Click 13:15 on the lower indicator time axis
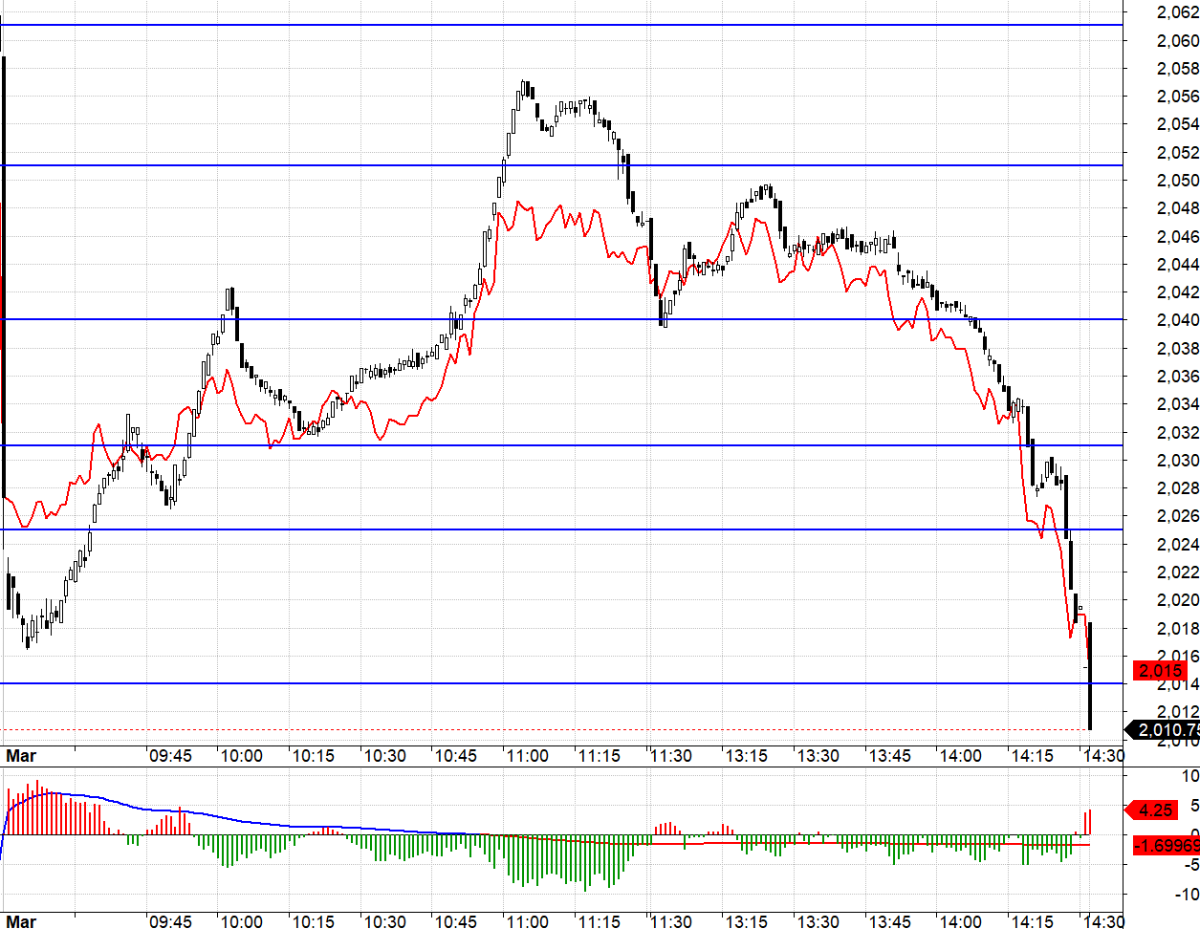 pos(746,919)
